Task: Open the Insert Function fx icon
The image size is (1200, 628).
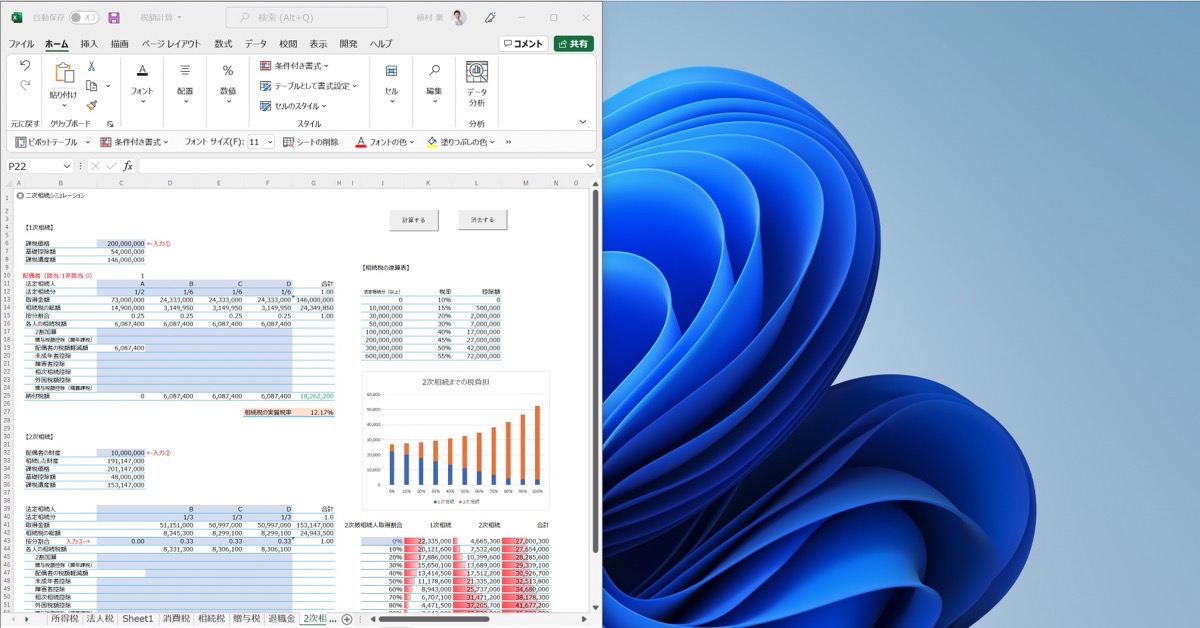Action: tap(128, 166)
